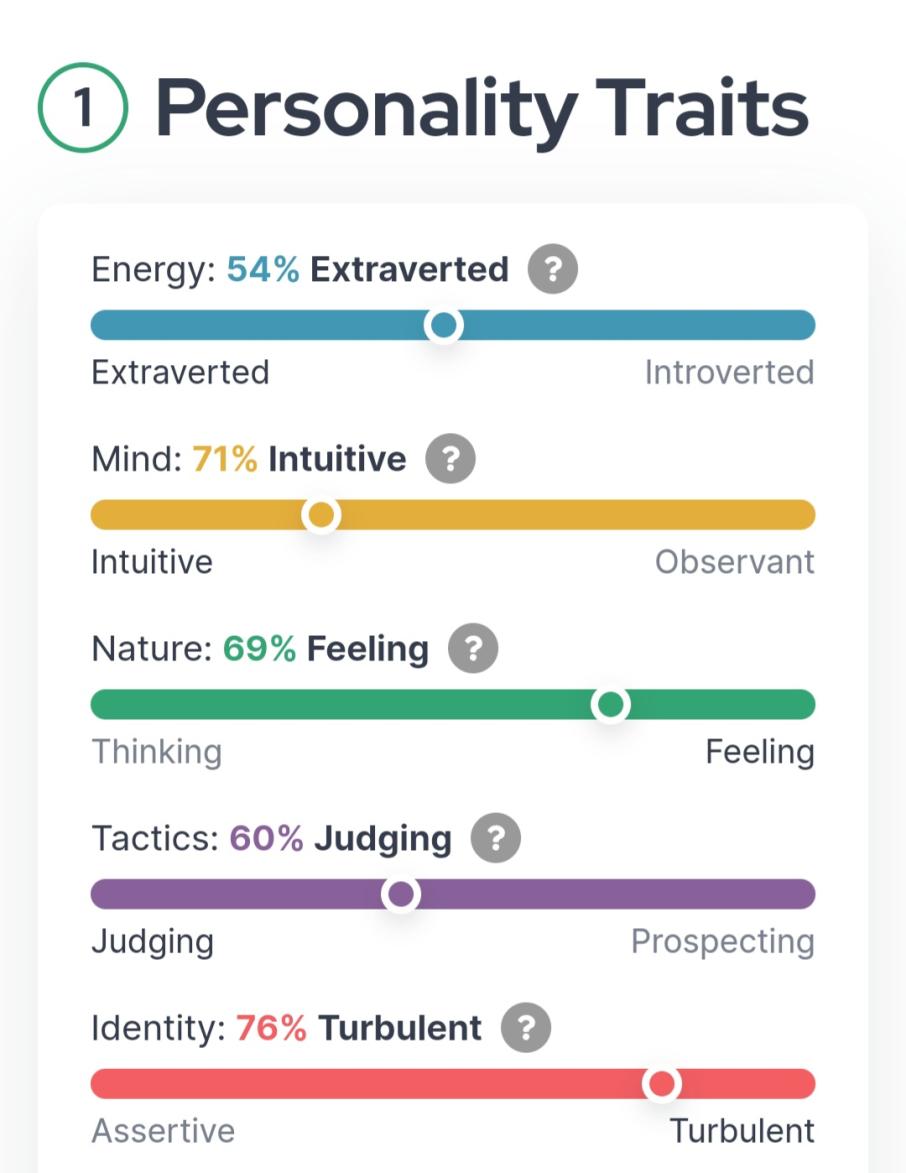Click the yellow Mind slider handle
The image size is (906, 1173).
point(321,515)
